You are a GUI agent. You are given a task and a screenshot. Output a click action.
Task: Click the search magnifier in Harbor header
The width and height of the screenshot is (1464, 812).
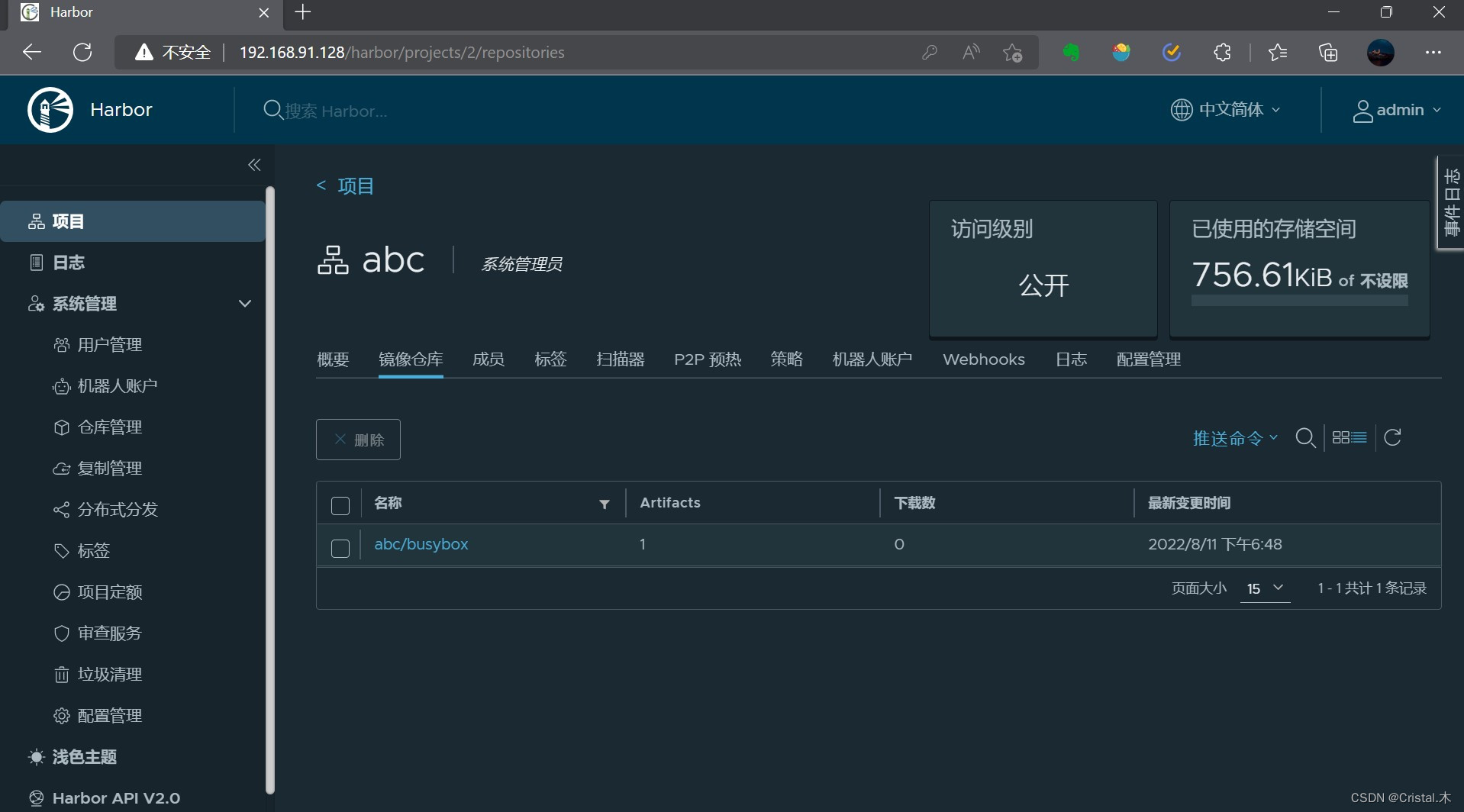pyautogui.click(x=272, y=110)
